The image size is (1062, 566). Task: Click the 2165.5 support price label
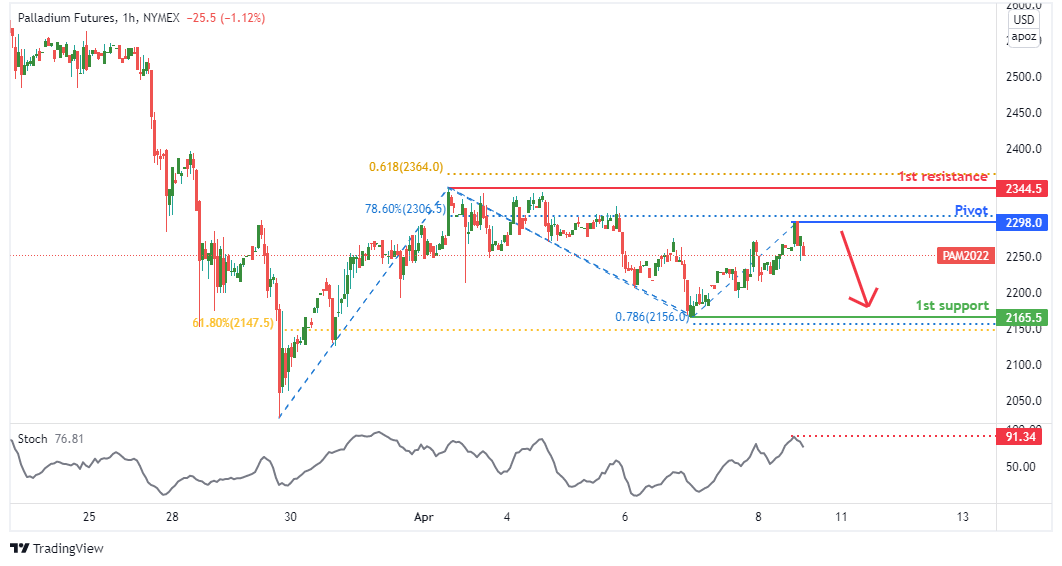coord(1023,317)
